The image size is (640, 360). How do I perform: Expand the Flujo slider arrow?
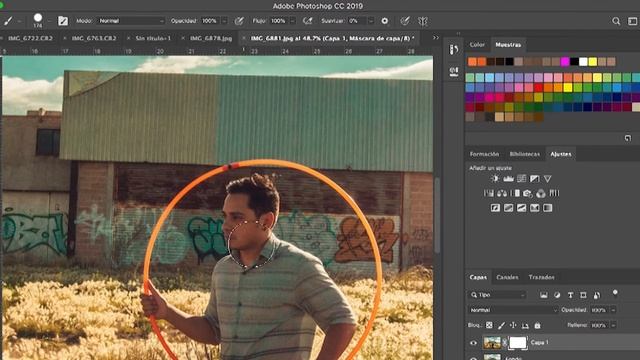(x=293, y=21)
